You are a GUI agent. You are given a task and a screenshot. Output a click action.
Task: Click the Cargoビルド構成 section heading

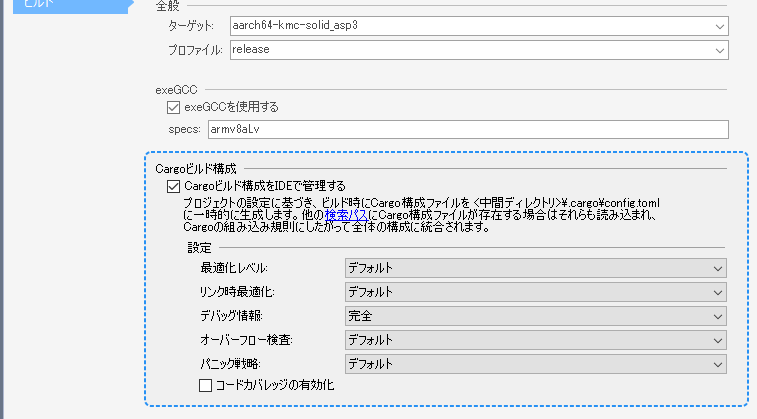196,168
